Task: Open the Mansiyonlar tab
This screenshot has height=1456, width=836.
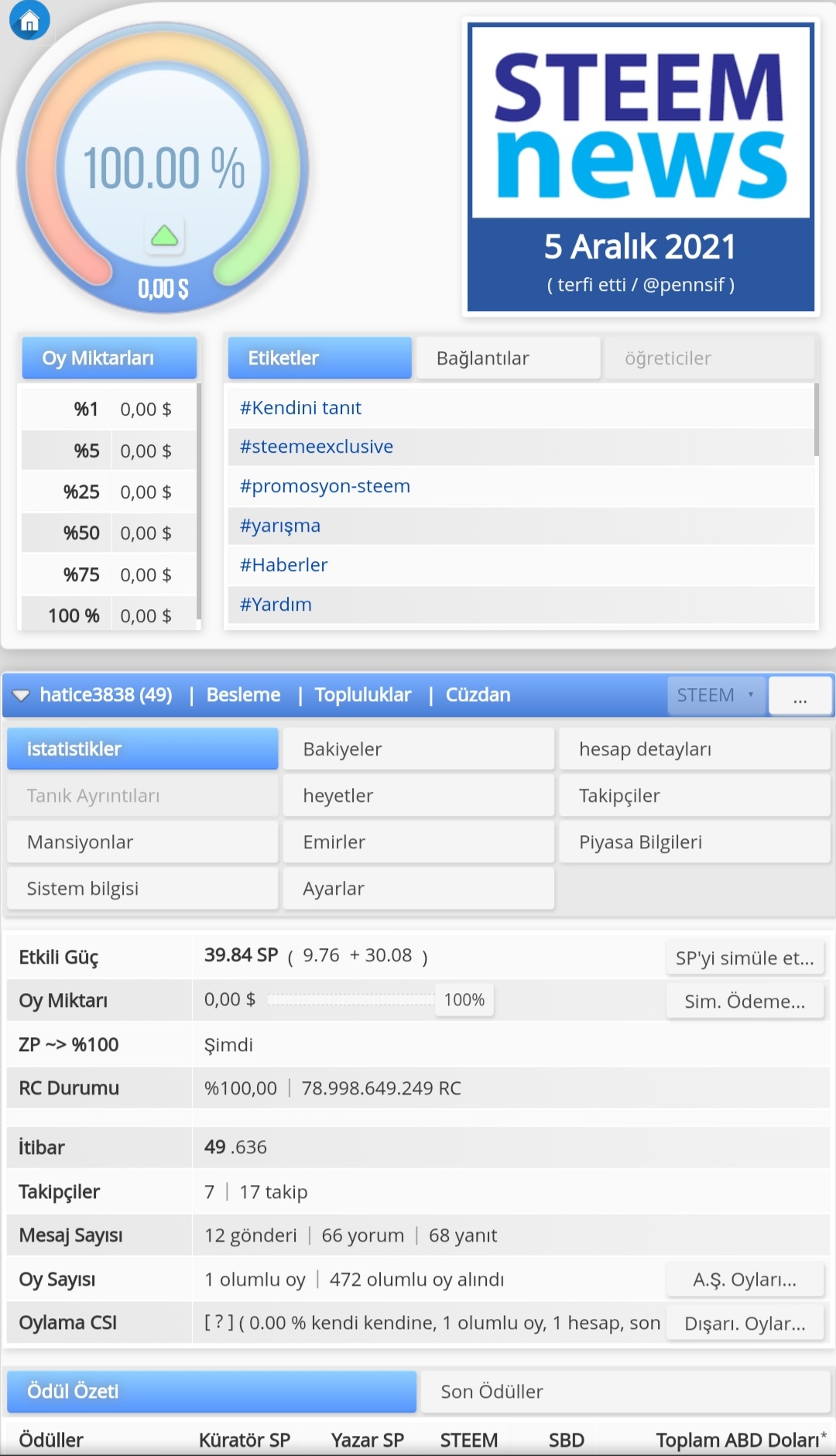Action: pos(142,841)
